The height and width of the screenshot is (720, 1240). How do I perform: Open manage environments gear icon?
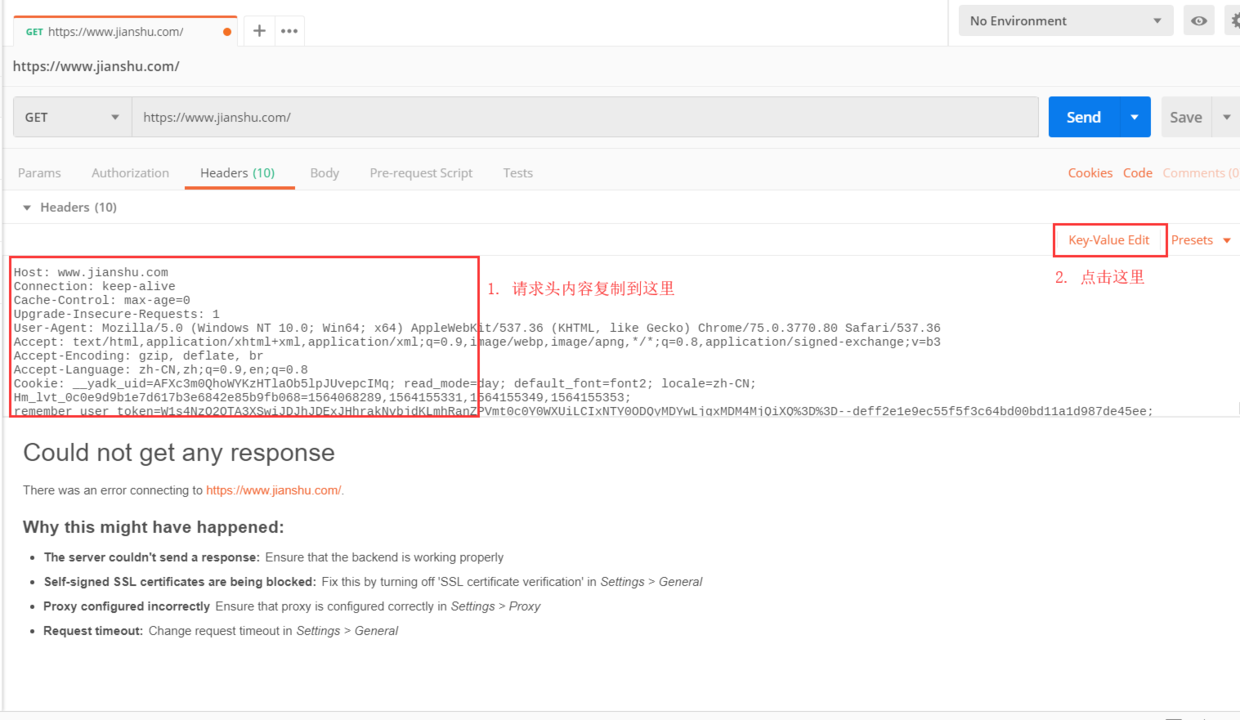click(x=1235, y=21)
